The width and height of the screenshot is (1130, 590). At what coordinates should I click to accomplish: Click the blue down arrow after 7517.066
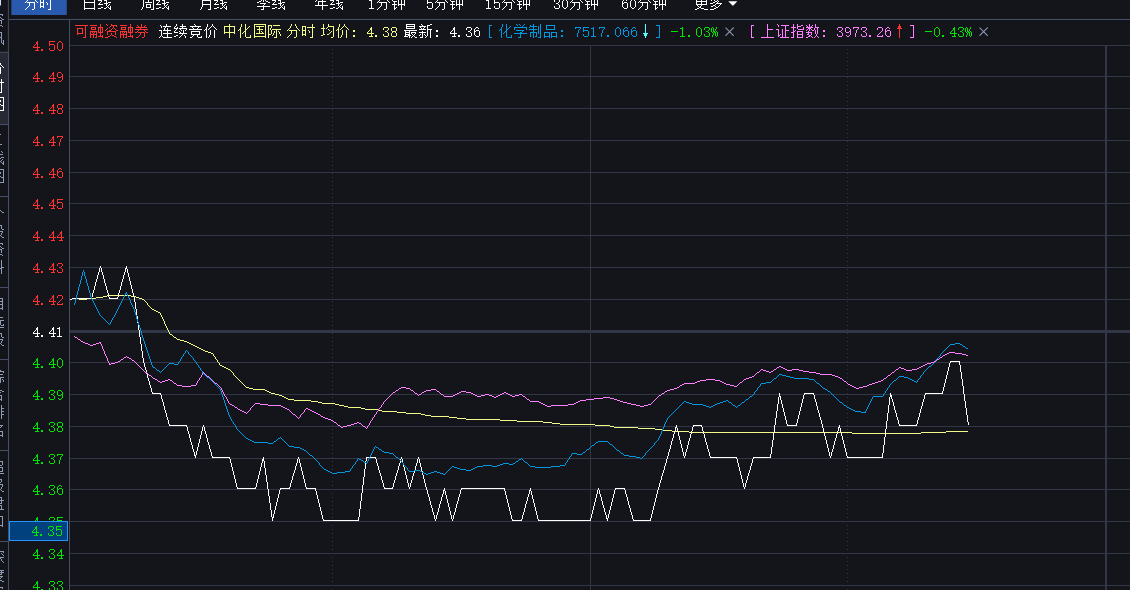click(646, 32)
